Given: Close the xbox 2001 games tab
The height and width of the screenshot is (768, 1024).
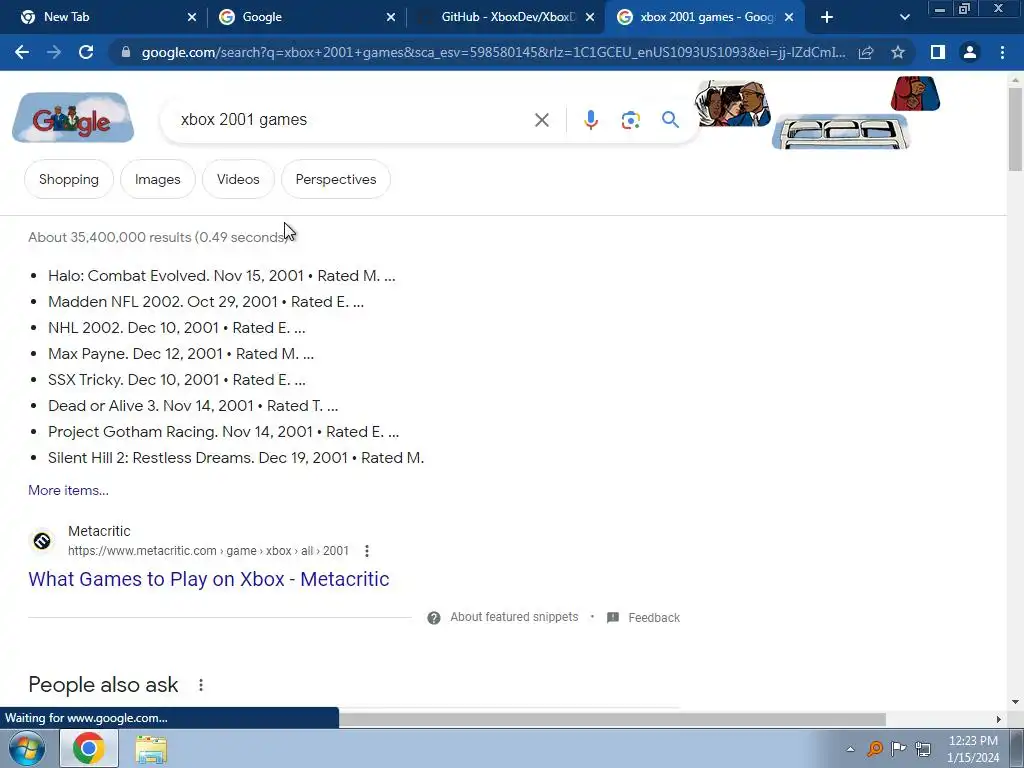Looking at the screenshot, I should click(789, 17).
